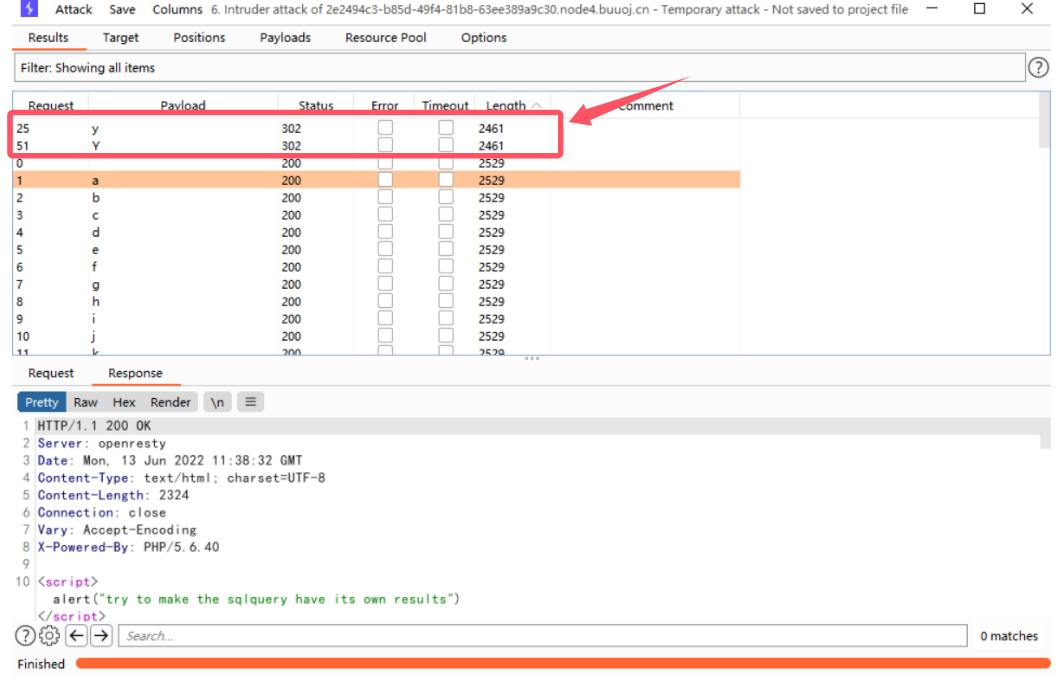The width and height of the screenshot is (1059, 688).
Task: Switch to the Payloads tab
Action: click(x=285, y=37)
